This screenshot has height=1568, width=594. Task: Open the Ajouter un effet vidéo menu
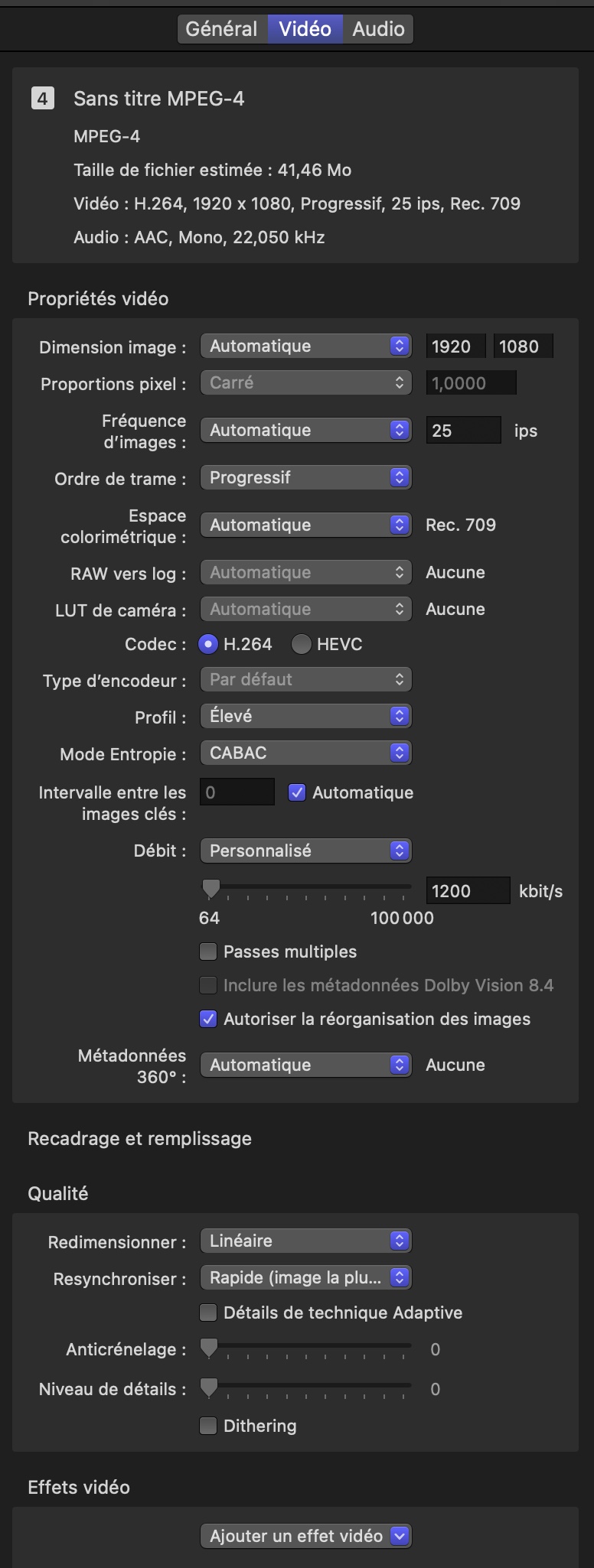click(x=305, y=1536)
